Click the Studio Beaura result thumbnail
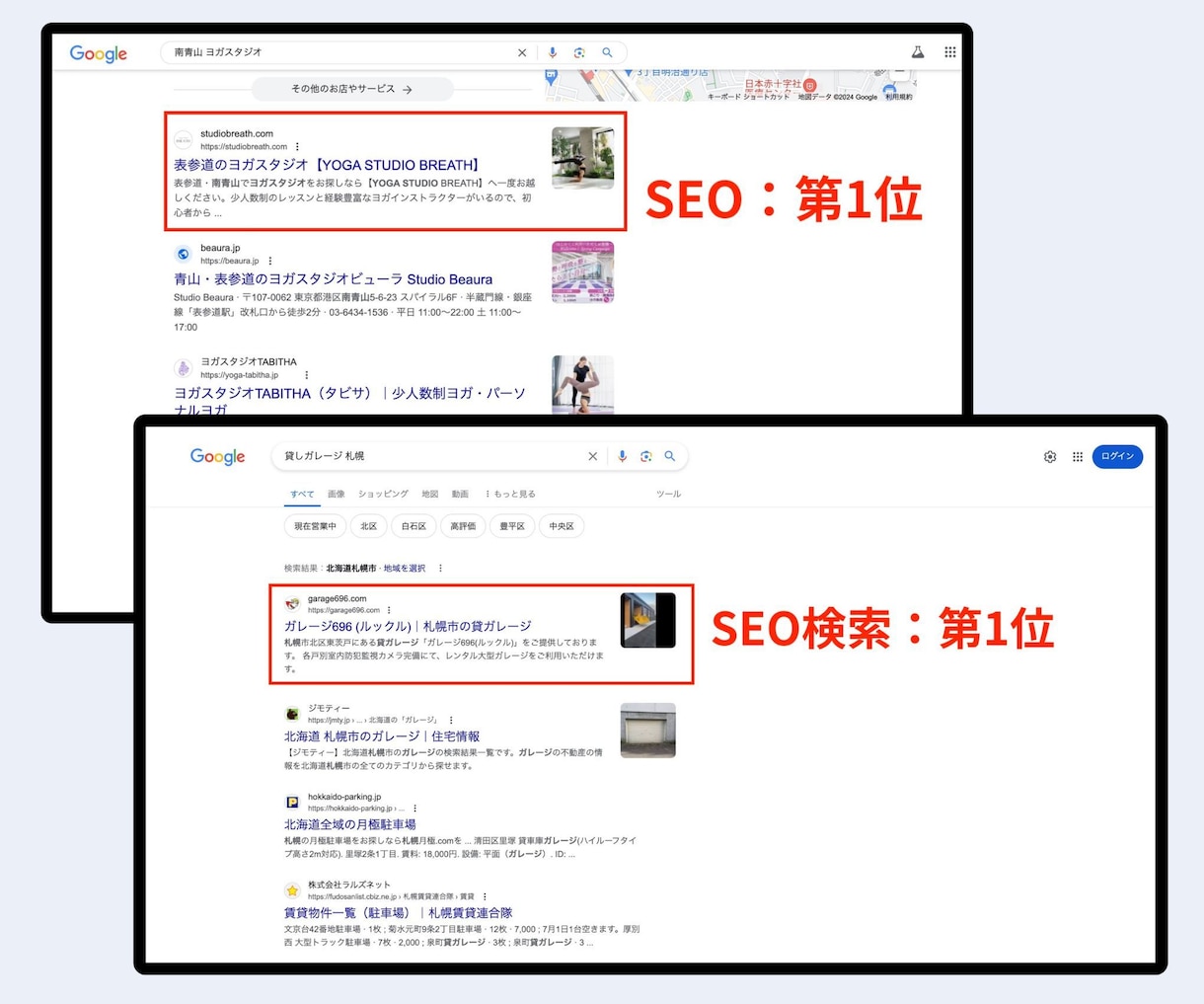 582,271
